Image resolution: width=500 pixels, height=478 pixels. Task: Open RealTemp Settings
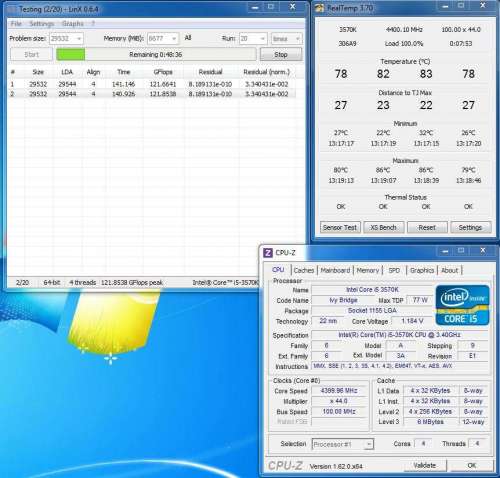click(470, 227)
